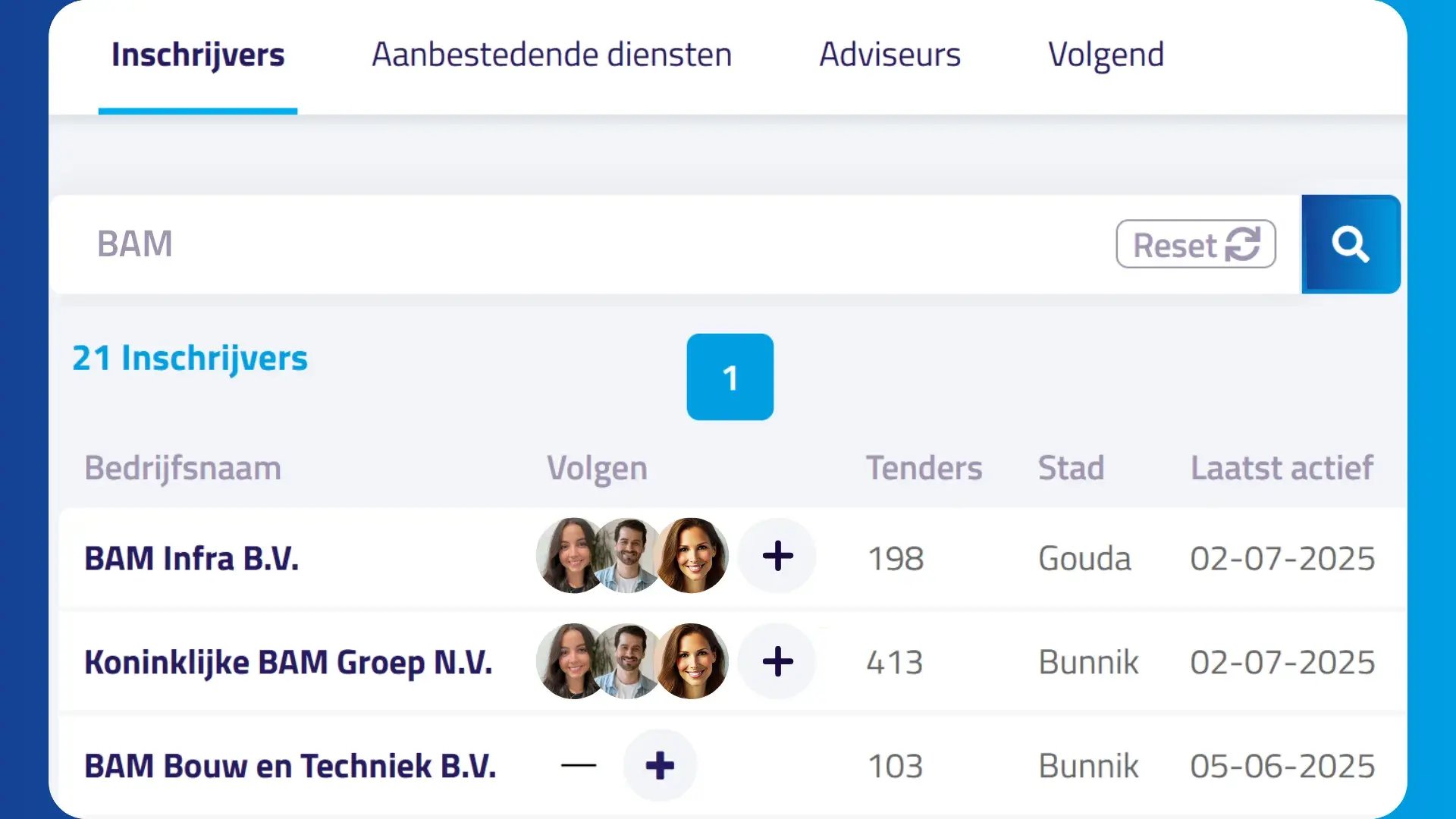
Task: Go to page 1 of results
Action: [730, 377]
